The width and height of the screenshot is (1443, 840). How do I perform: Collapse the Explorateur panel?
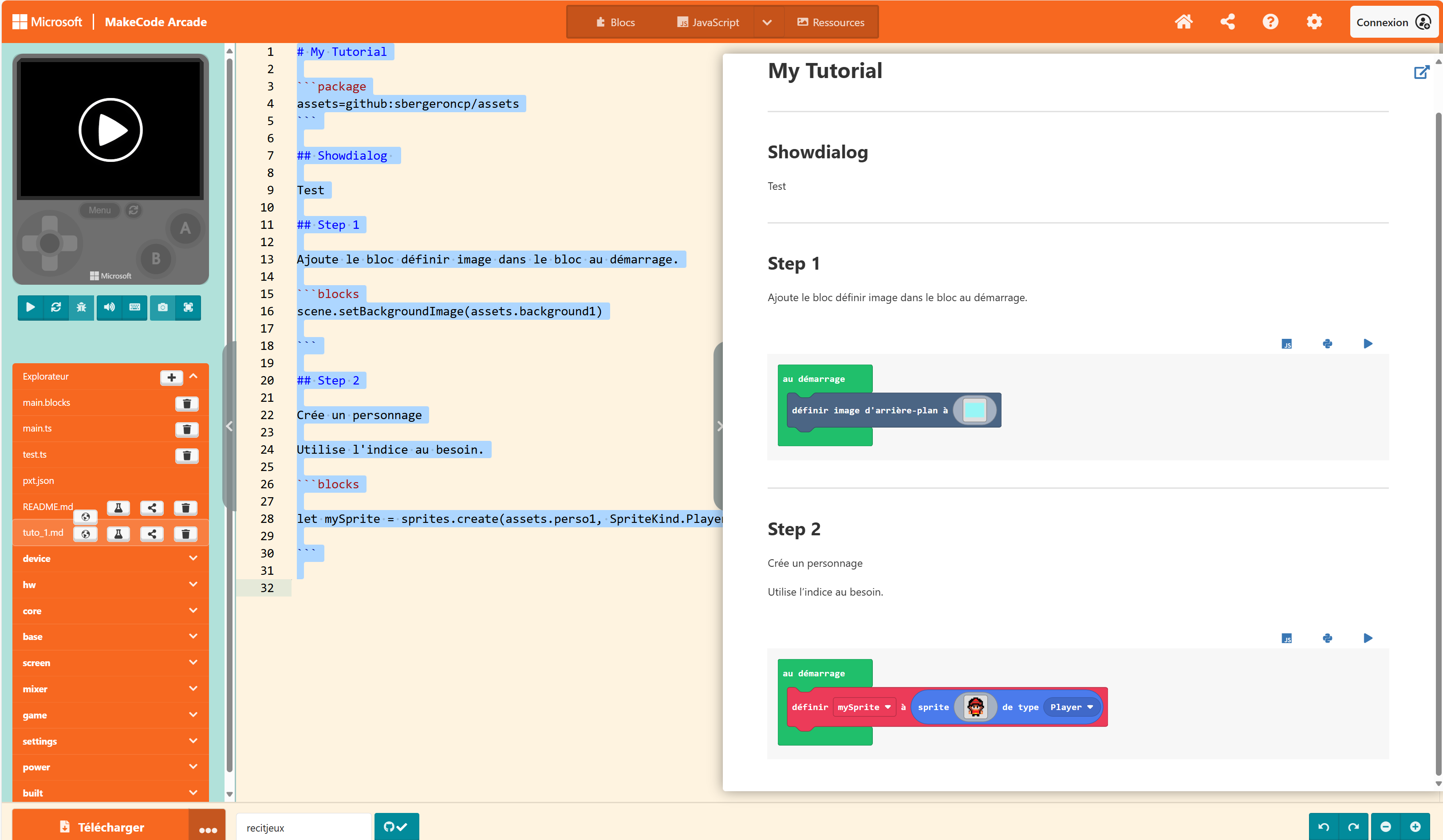point(193,377)
